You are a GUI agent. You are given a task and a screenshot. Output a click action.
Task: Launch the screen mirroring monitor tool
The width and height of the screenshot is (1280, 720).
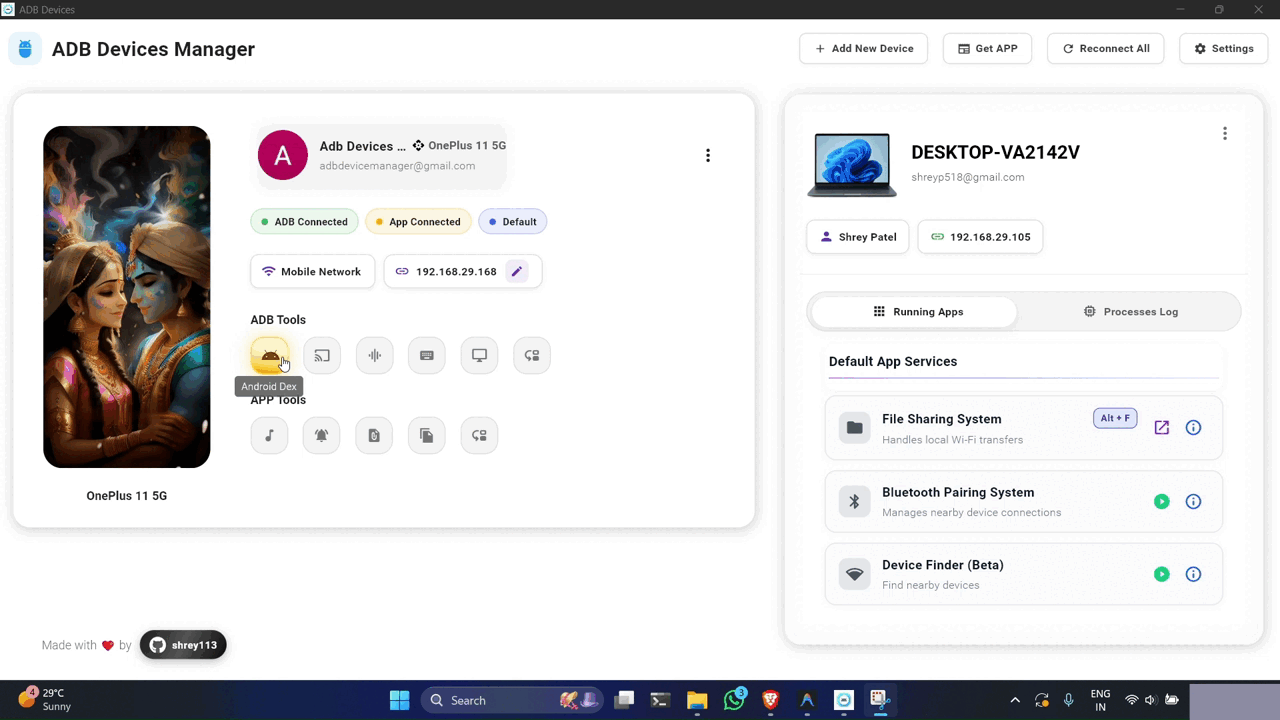(x=478, y=355)
